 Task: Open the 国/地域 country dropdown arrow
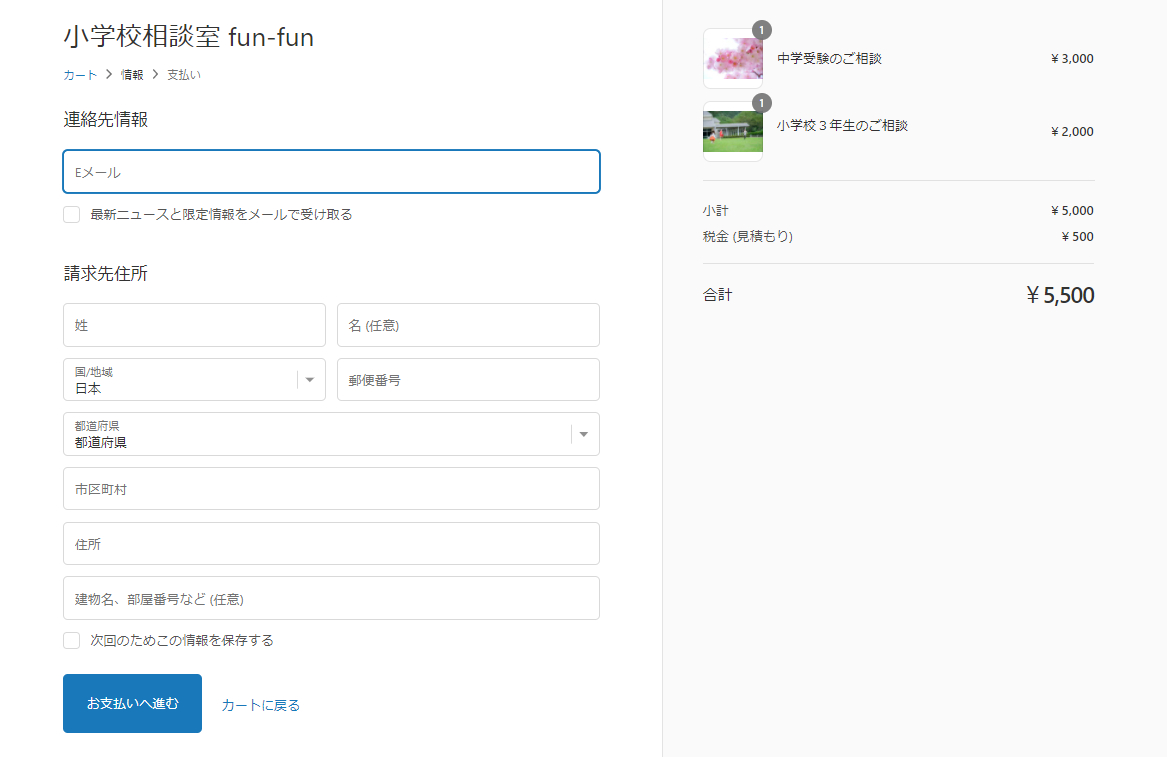tap(310, 380)
